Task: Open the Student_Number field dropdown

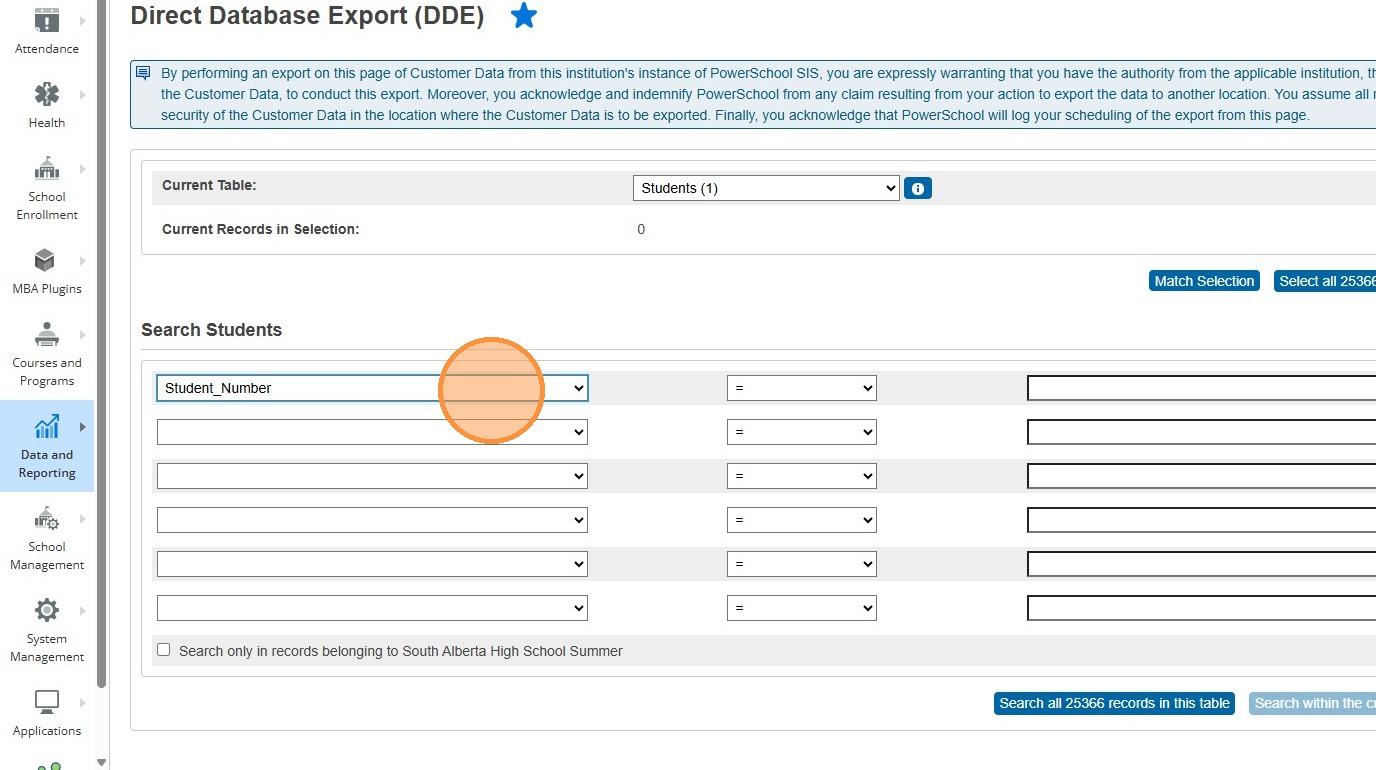Action: coord(372,388)
